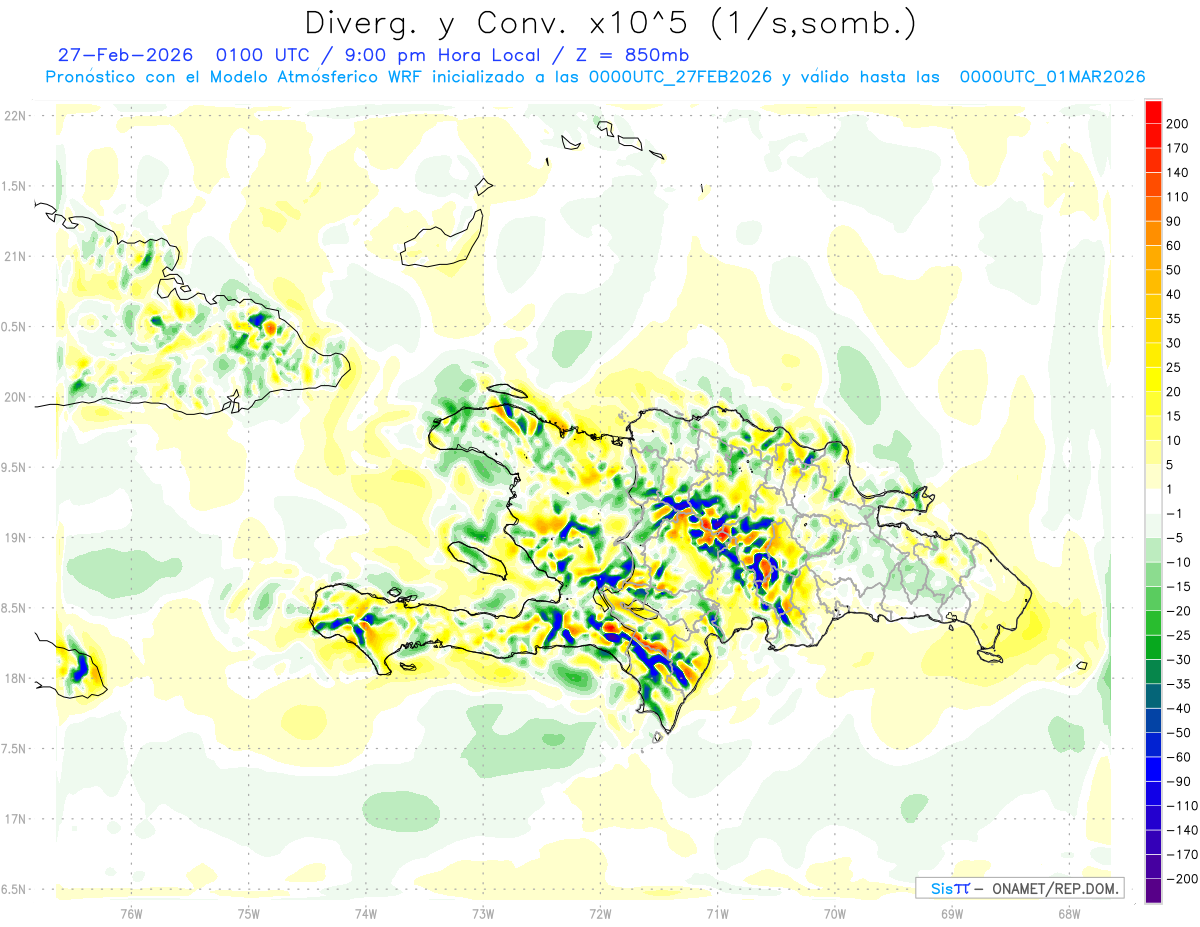Click the '70W' longitude label

coord(835,912)
